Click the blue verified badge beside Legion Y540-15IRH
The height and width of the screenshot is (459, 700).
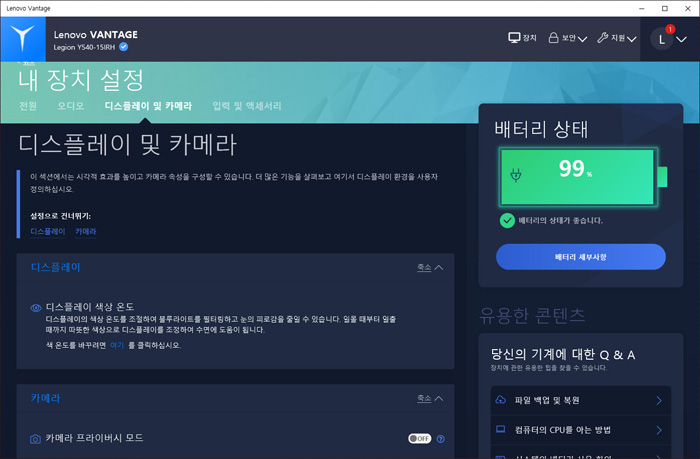coord(124,47)
